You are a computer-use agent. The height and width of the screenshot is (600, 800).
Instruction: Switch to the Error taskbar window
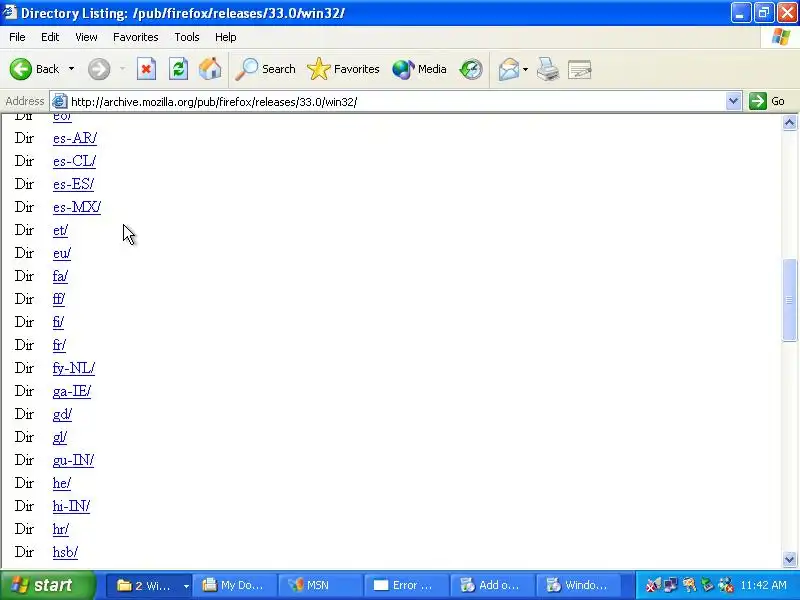tap(407, 585)
